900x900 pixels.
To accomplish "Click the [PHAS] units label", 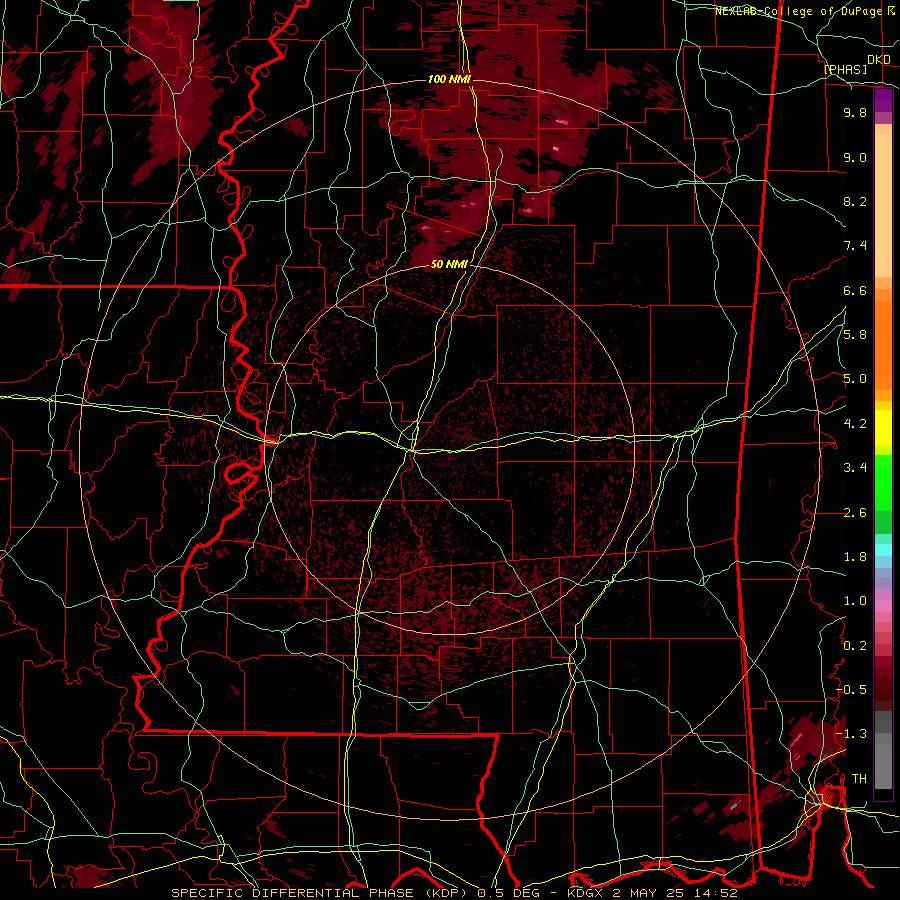I will point(845,69).
